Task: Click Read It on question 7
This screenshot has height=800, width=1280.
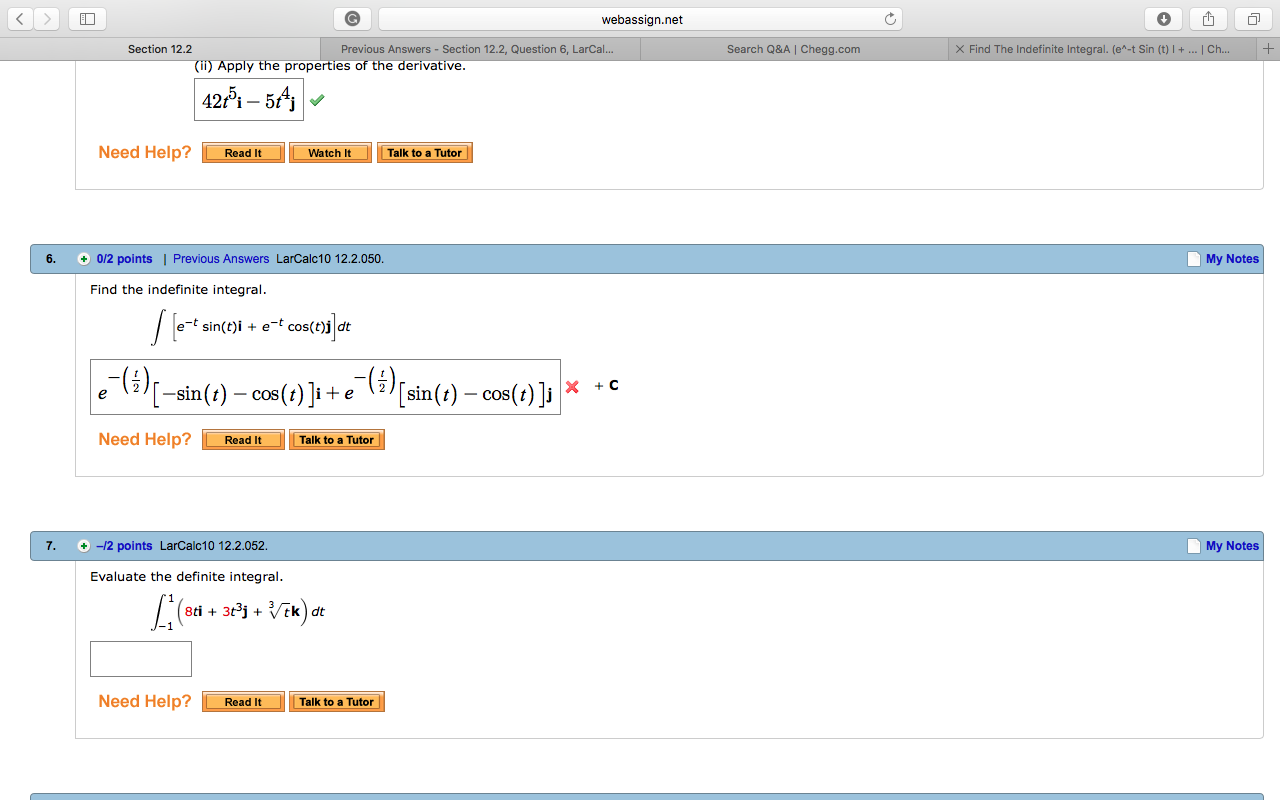Action: pos(242,701)
